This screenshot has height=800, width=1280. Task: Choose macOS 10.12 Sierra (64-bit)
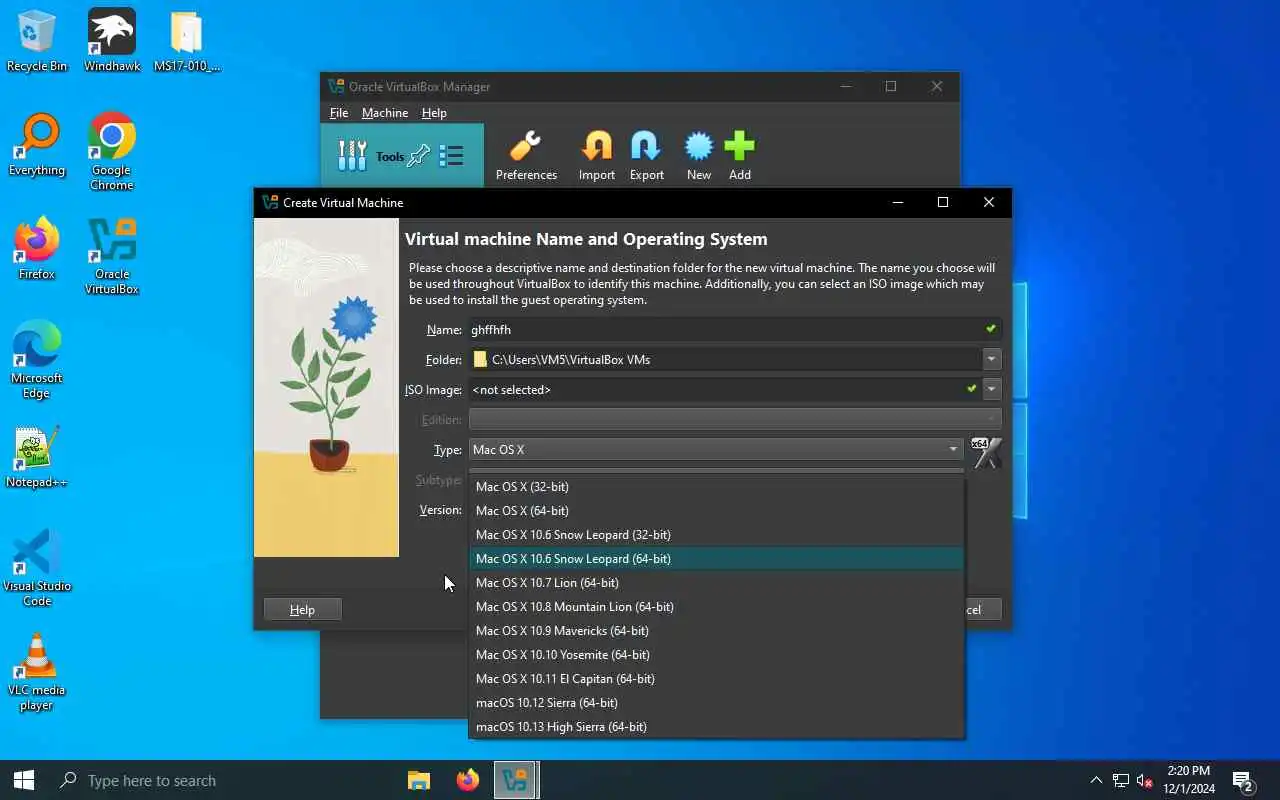pyautogui.click(x=716, y=702)
